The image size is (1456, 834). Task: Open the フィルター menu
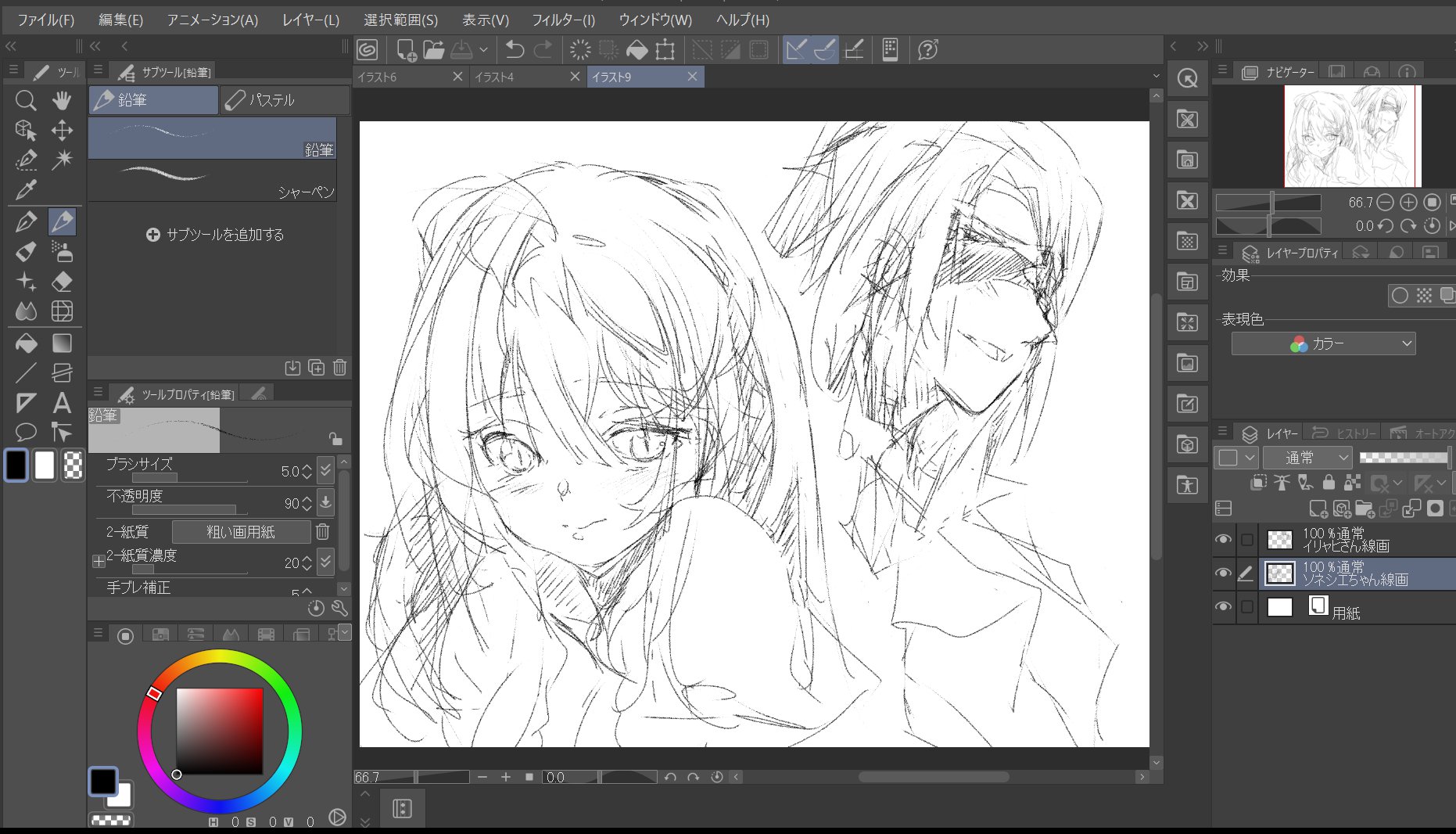click(x=563, y=20)
